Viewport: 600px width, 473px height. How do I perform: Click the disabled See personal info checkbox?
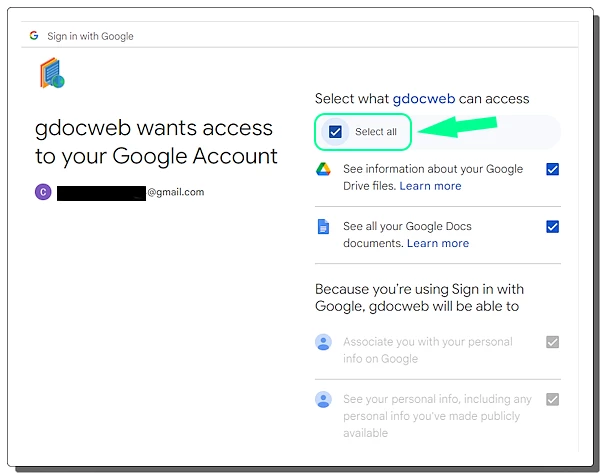(x=552, y=399)
